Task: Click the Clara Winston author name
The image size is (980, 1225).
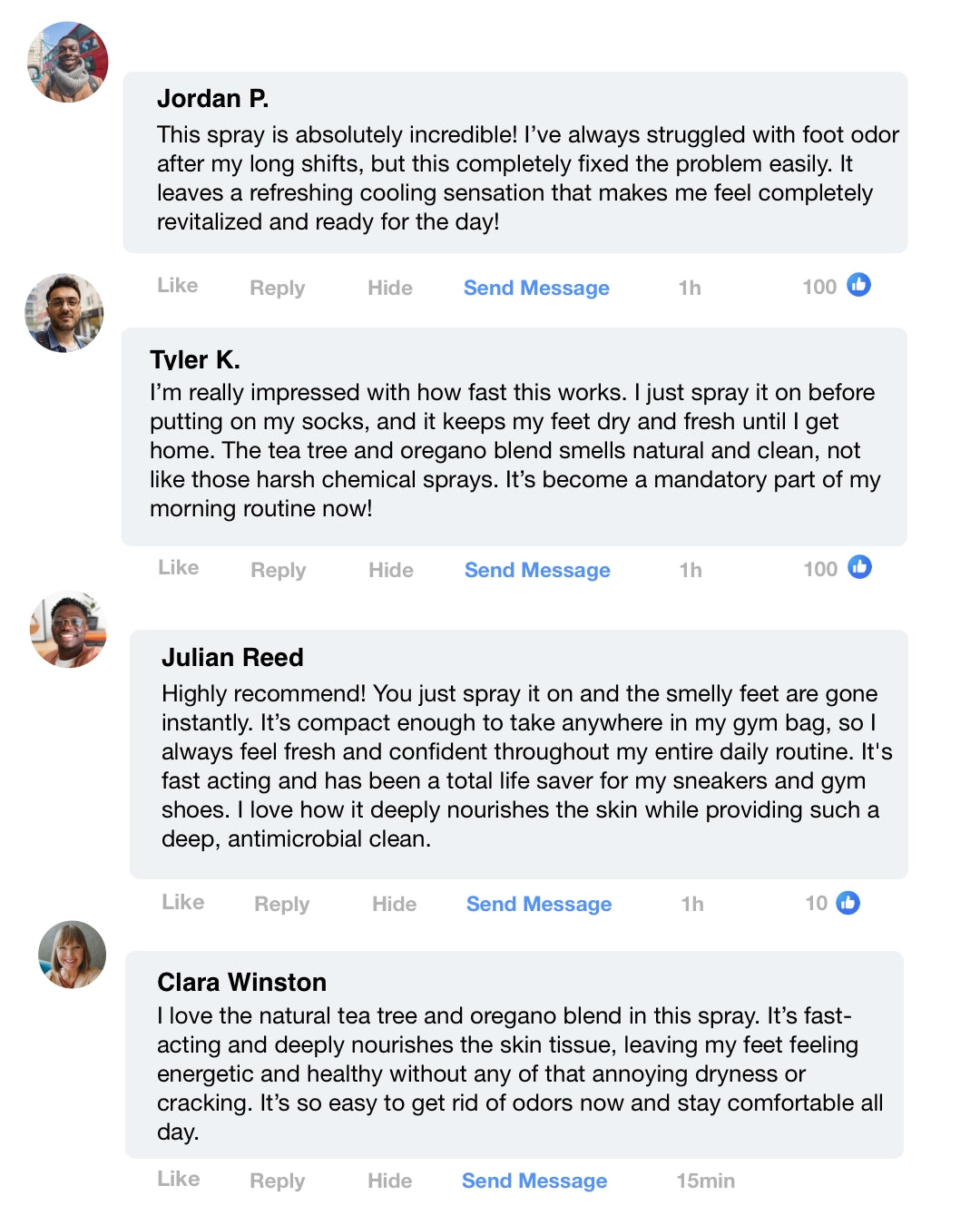Action: click(x=241, y=982)
